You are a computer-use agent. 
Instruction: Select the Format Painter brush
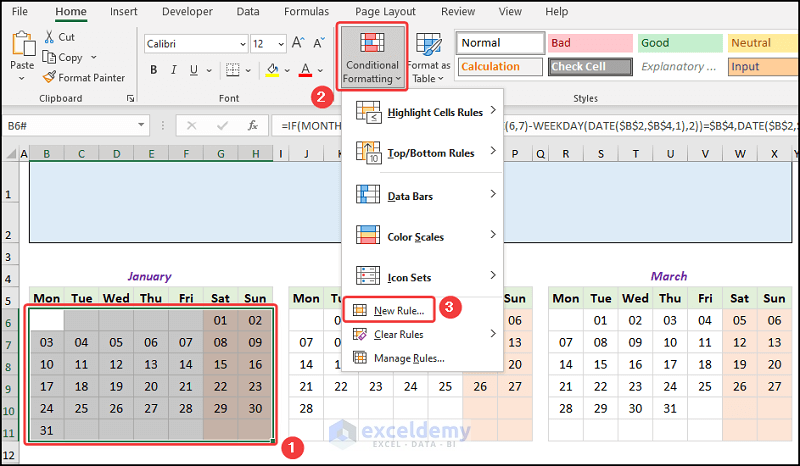point(49,77)
